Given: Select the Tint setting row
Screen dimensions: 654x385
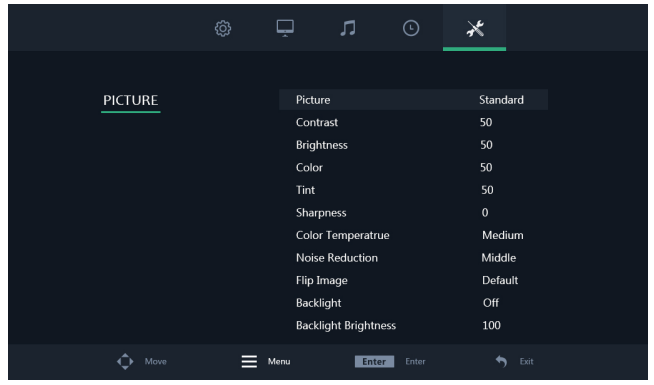Looking at the screenshot, I should point(413,190).
